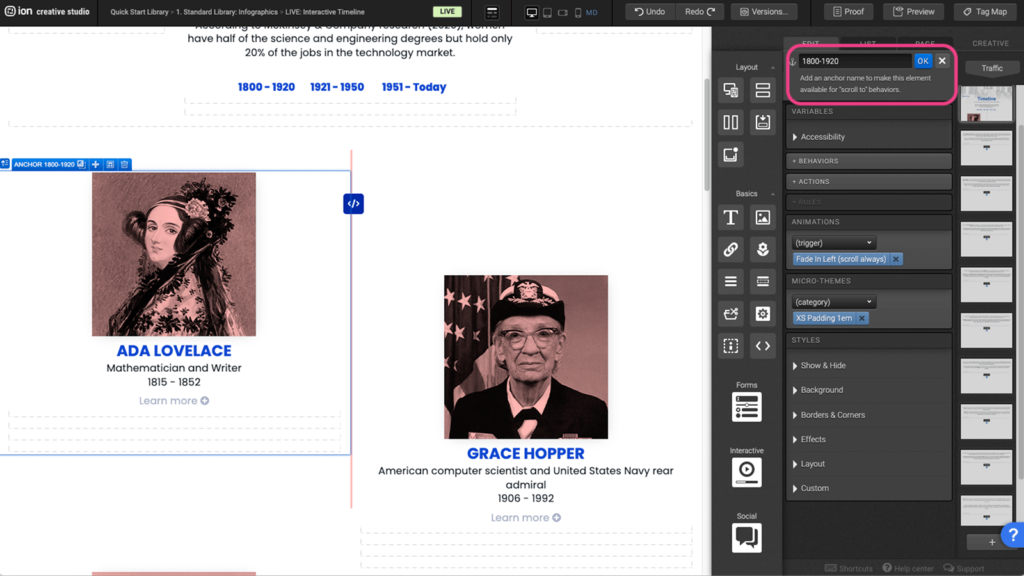This screenshot has height=576, width=1024.
Task: Edit the anchor name input field
Action: pyautogui.click(x=855, y=61)
